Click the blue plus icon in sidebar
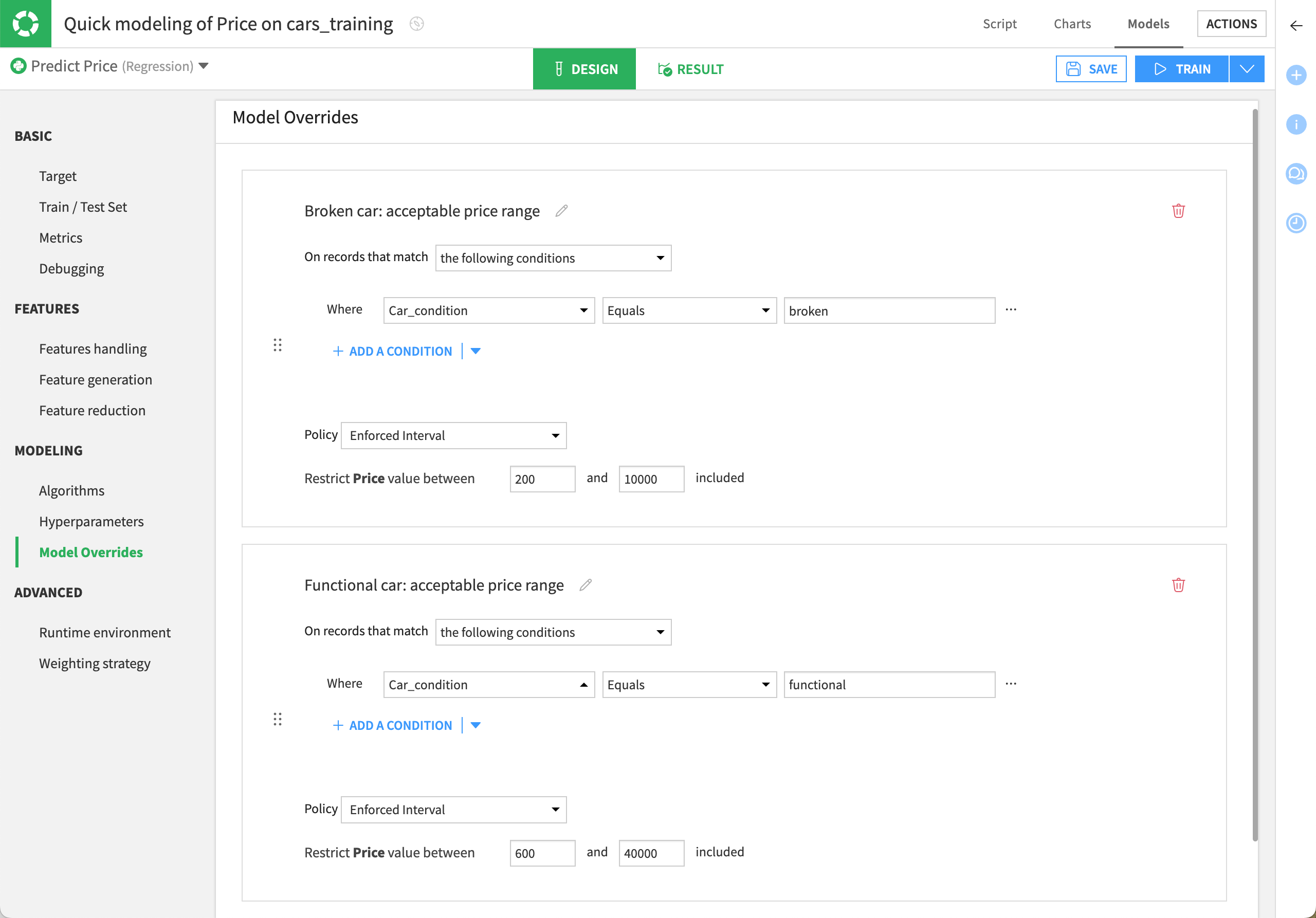The width and height of the screenshot is (1316, 918). click(1295, 75)
